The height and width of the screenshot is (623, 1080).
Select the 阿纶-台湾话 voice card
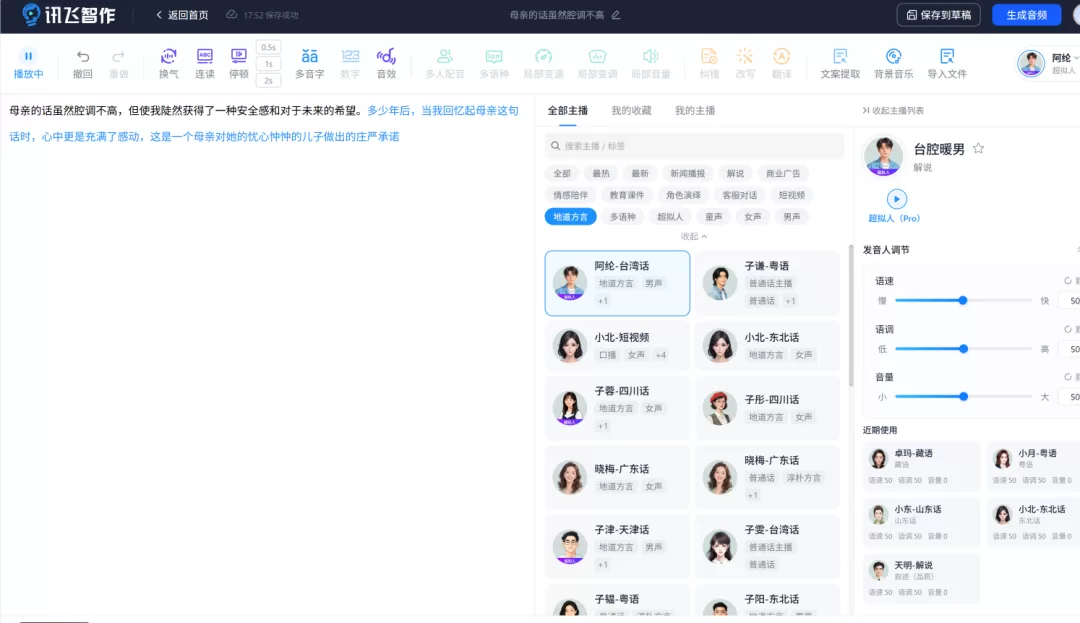[x=617, y=283]
